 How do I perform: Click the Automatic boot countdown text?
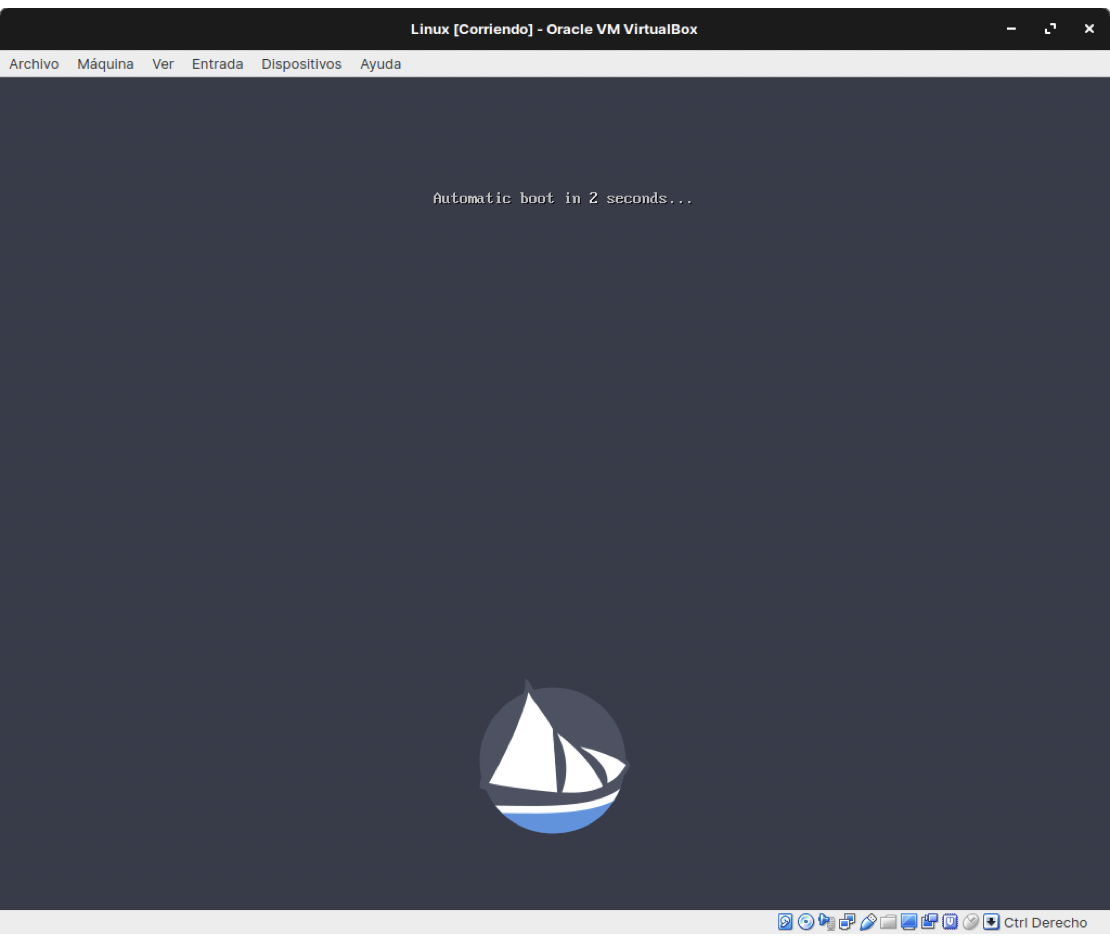click(563, 198)
